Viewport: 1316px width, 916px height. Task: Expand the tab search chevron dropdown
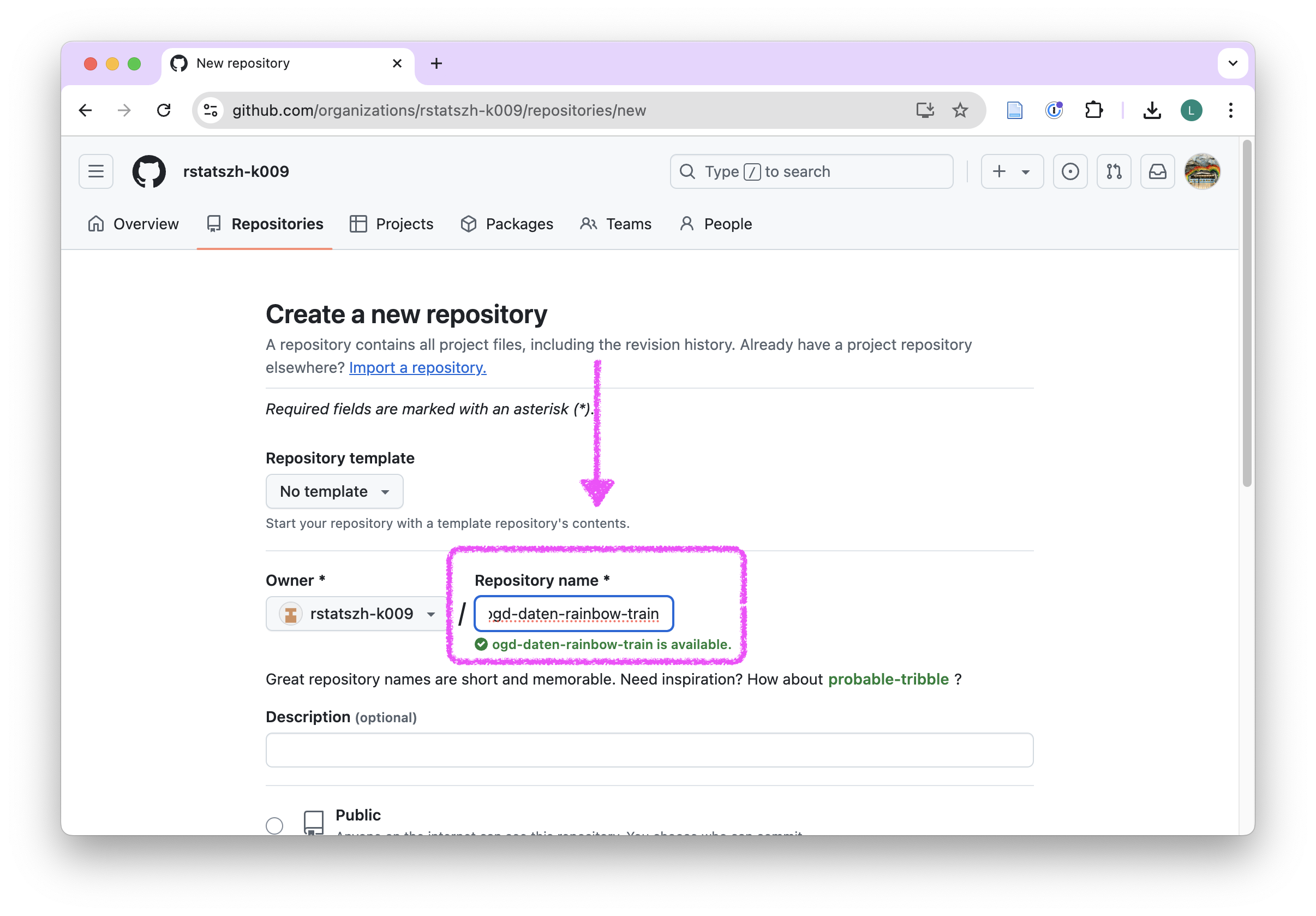click(1233, 63)
